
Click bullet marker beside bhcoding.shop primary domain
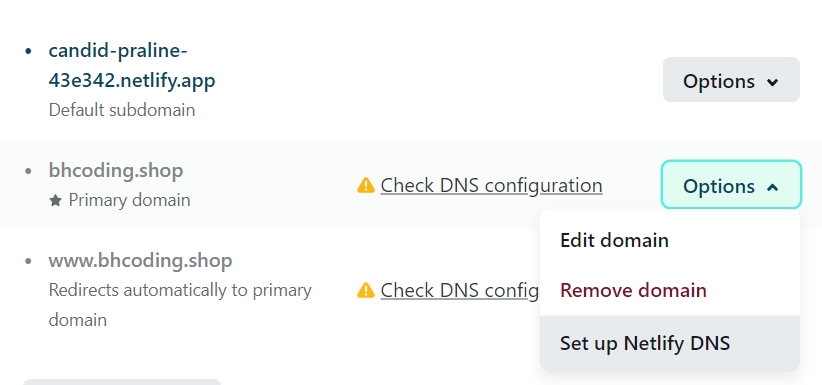[28, 170]
